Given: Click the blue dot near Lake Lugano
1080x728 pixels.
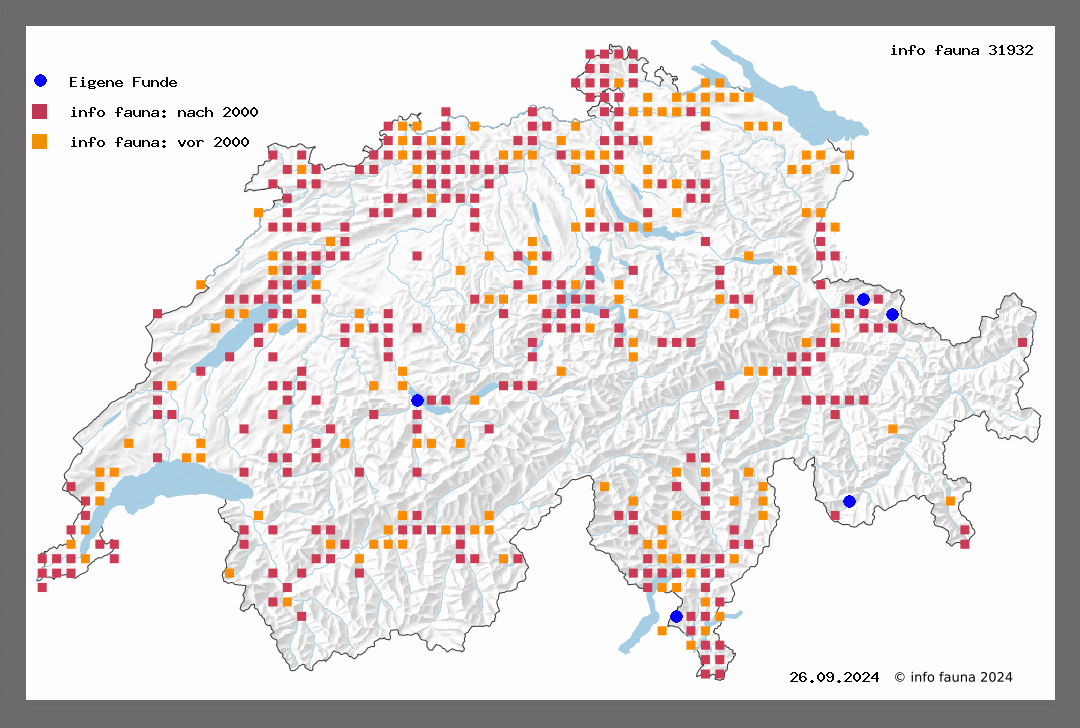Looking at the screenshot, I should [x=676, y=616].
